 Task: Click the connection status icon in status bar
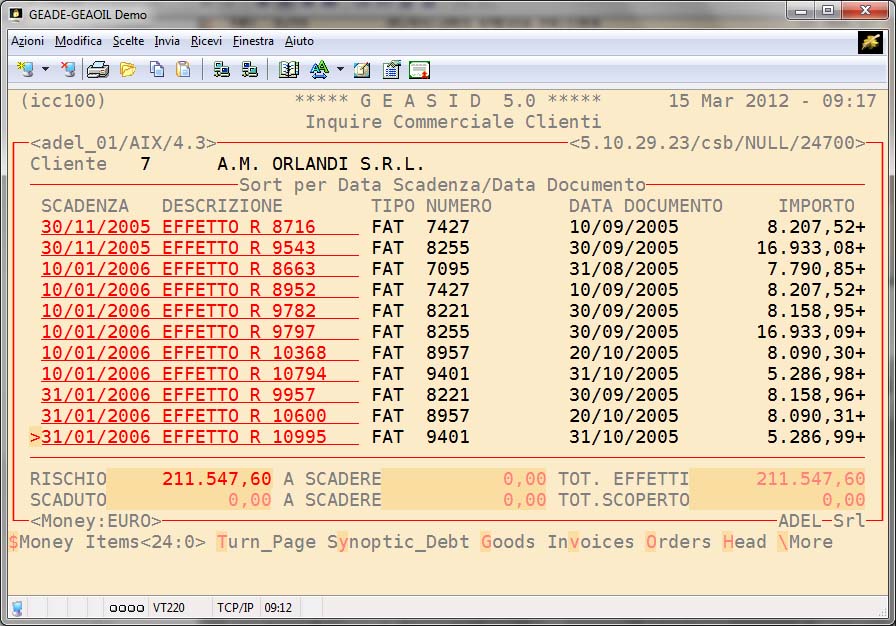coord(17,607)
